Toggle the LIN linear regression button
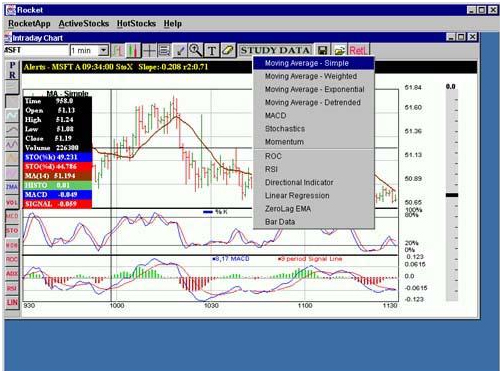This screenshot has height=371, width=500. coord(12,303)
